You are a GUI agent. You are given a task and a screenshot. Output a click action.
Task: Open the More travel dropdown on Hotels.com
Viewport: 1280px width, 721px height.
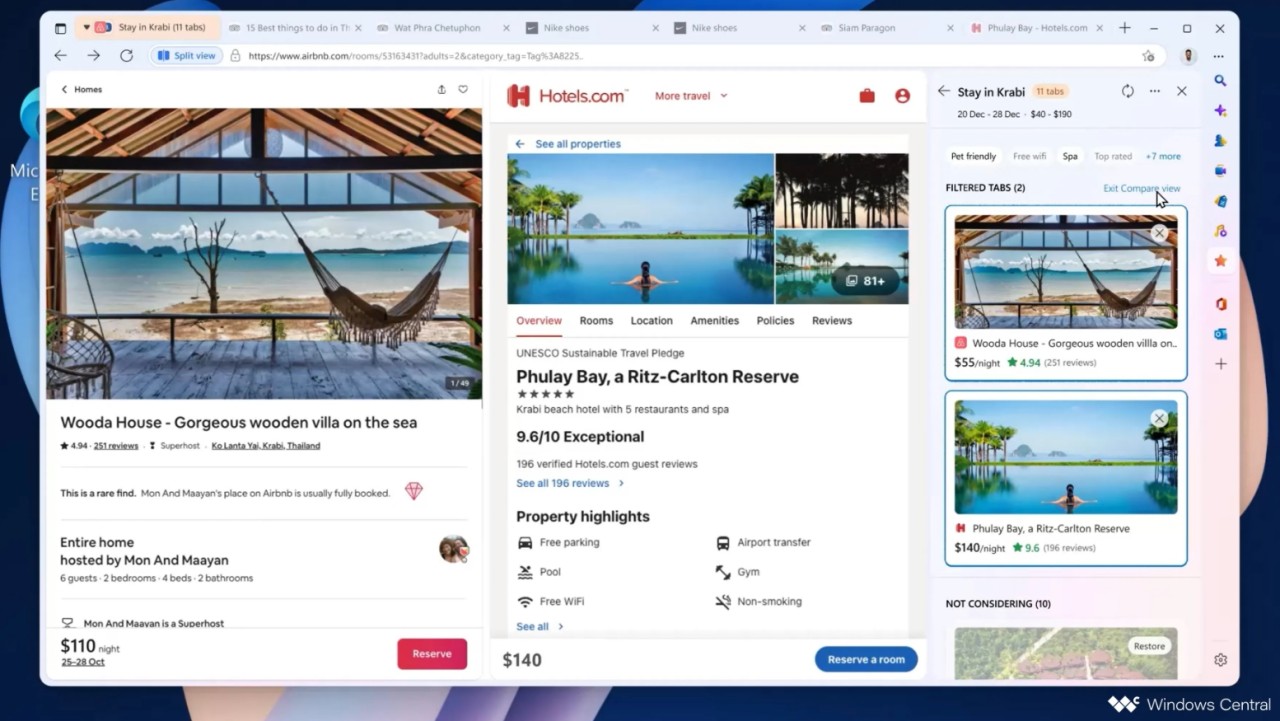pyautogui.click(x=690, y=95)
